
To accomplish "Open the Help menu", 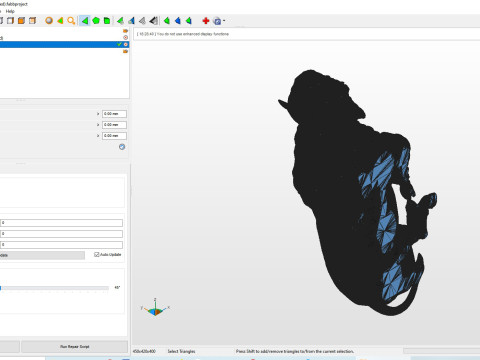I will pos(10,11).
